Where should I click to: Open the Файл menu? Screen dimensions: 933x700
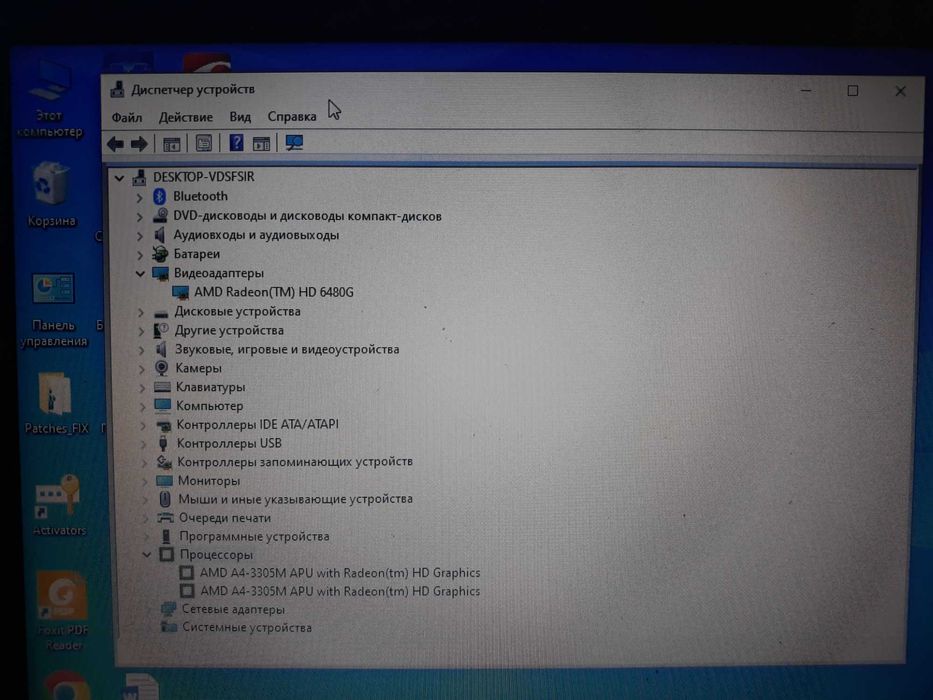[127, 117]
